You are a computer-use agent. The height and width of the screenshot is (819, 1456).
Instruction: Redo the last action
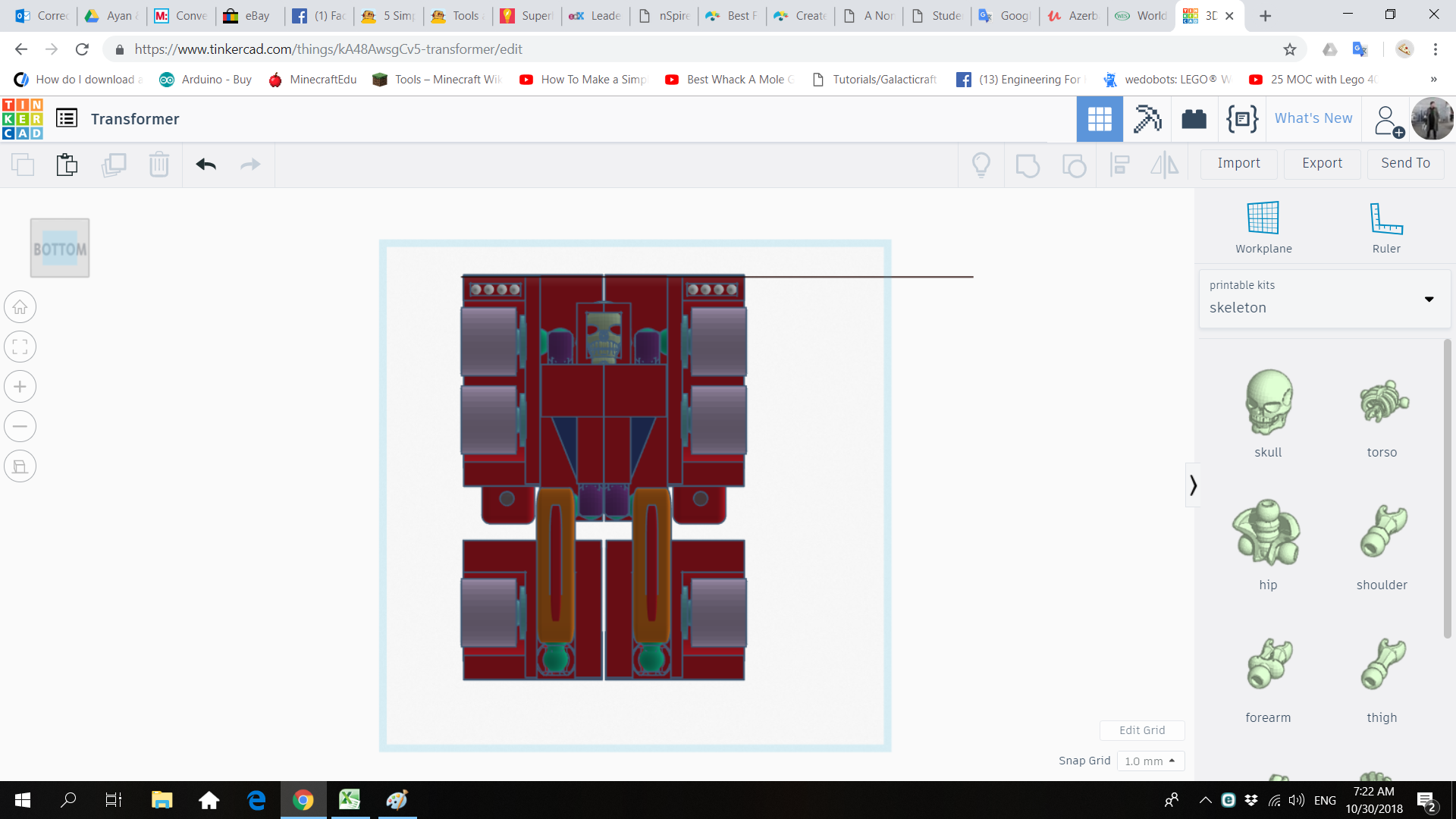250,165
